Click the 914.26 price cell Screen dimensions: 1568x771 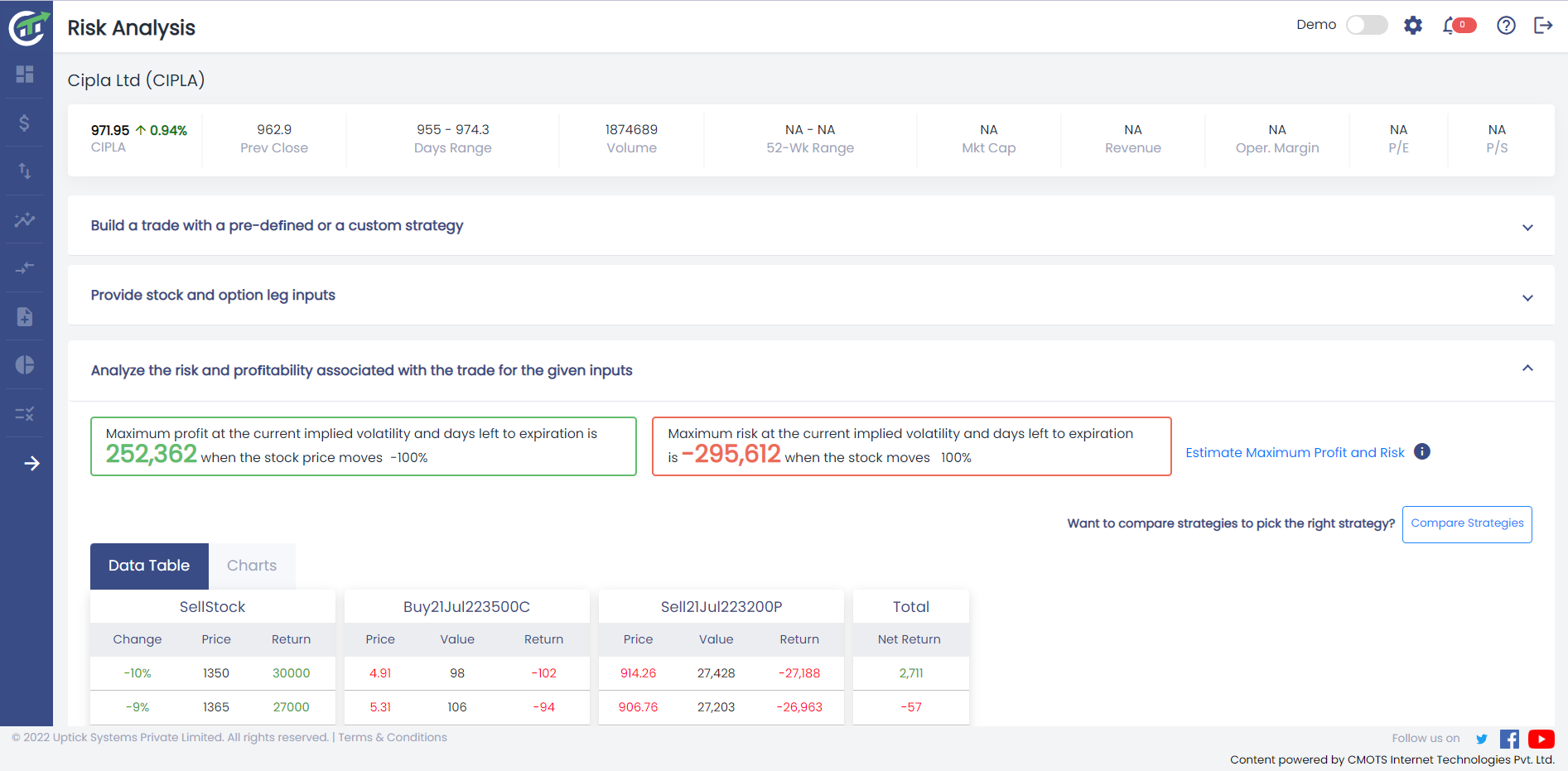tap(638, 673)
